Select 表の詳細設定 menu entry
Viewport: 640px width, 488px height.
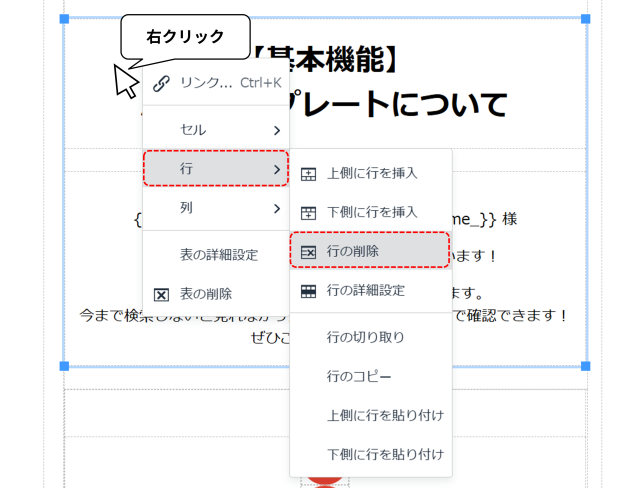216,255
